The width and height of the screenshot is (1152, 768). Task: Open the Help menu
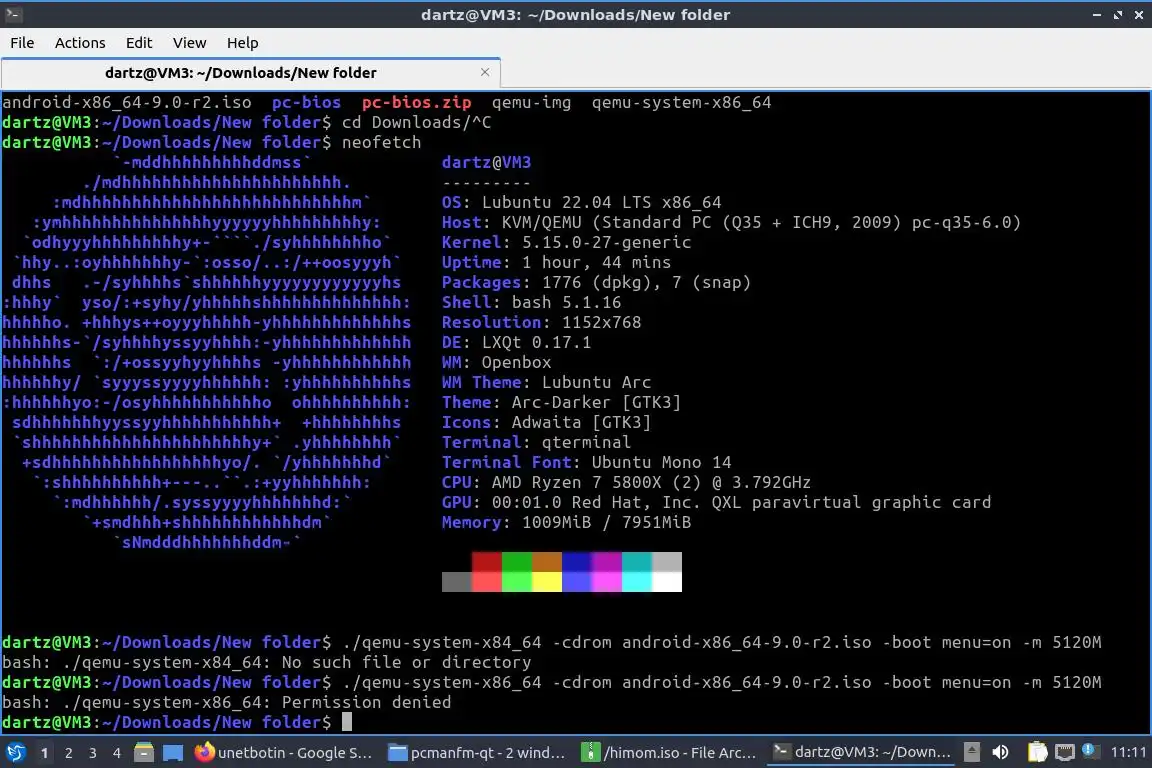[x=242, y=43]
